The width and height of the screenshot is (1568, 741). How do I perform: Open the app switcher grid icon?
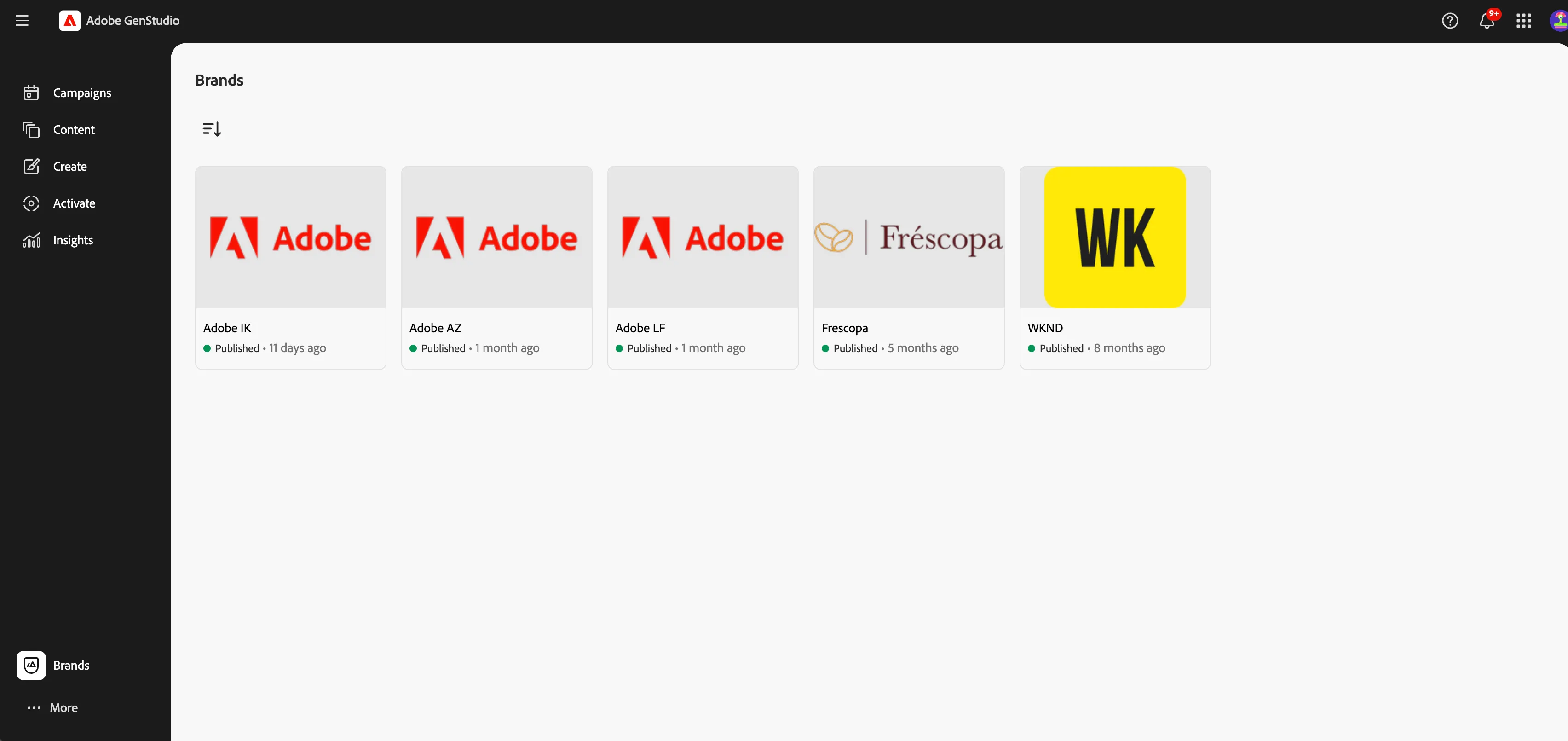[x=1523, y=21]
